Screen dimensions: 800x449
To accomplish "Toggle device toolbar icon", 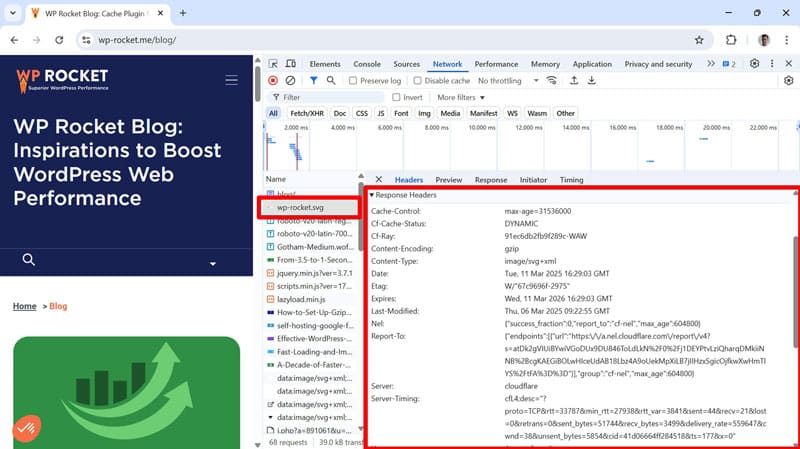I will (291, 64).
